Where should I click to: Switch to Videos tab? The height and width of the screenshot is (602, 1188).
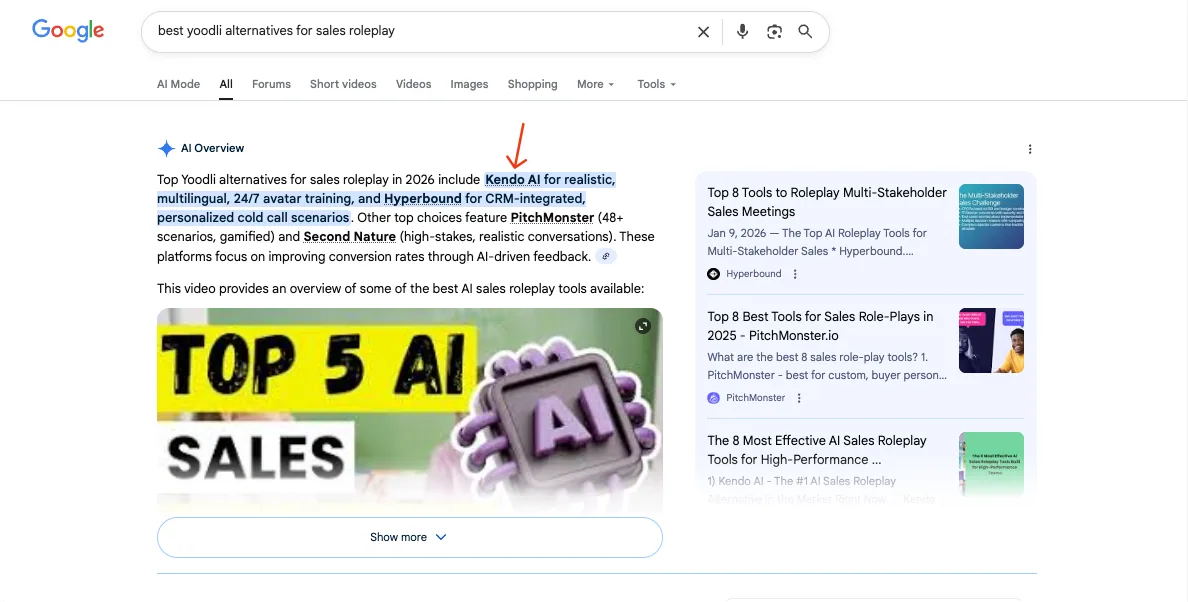click(x=413, y=84)
